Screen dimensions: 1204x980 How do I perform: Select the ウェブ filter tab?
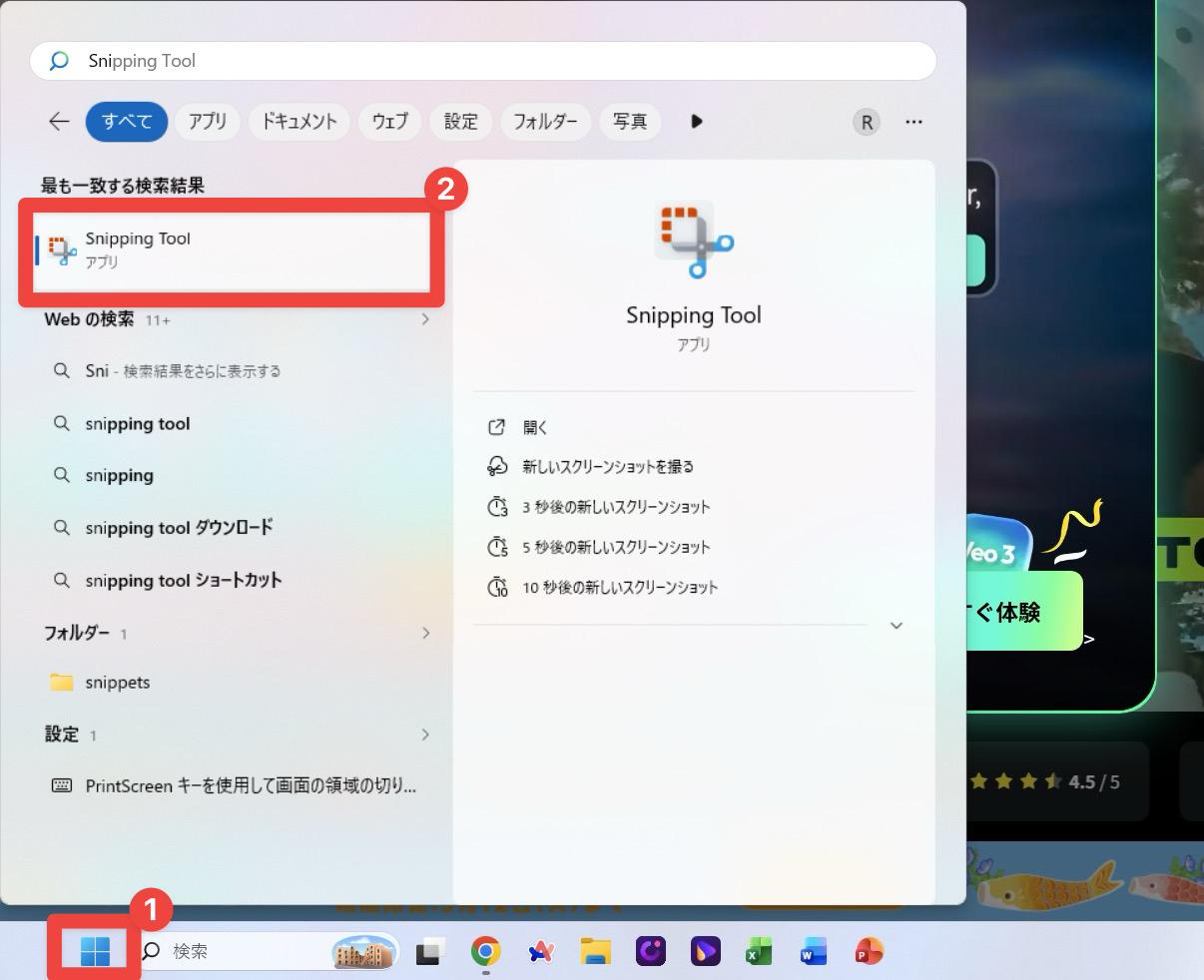point(389,122)
